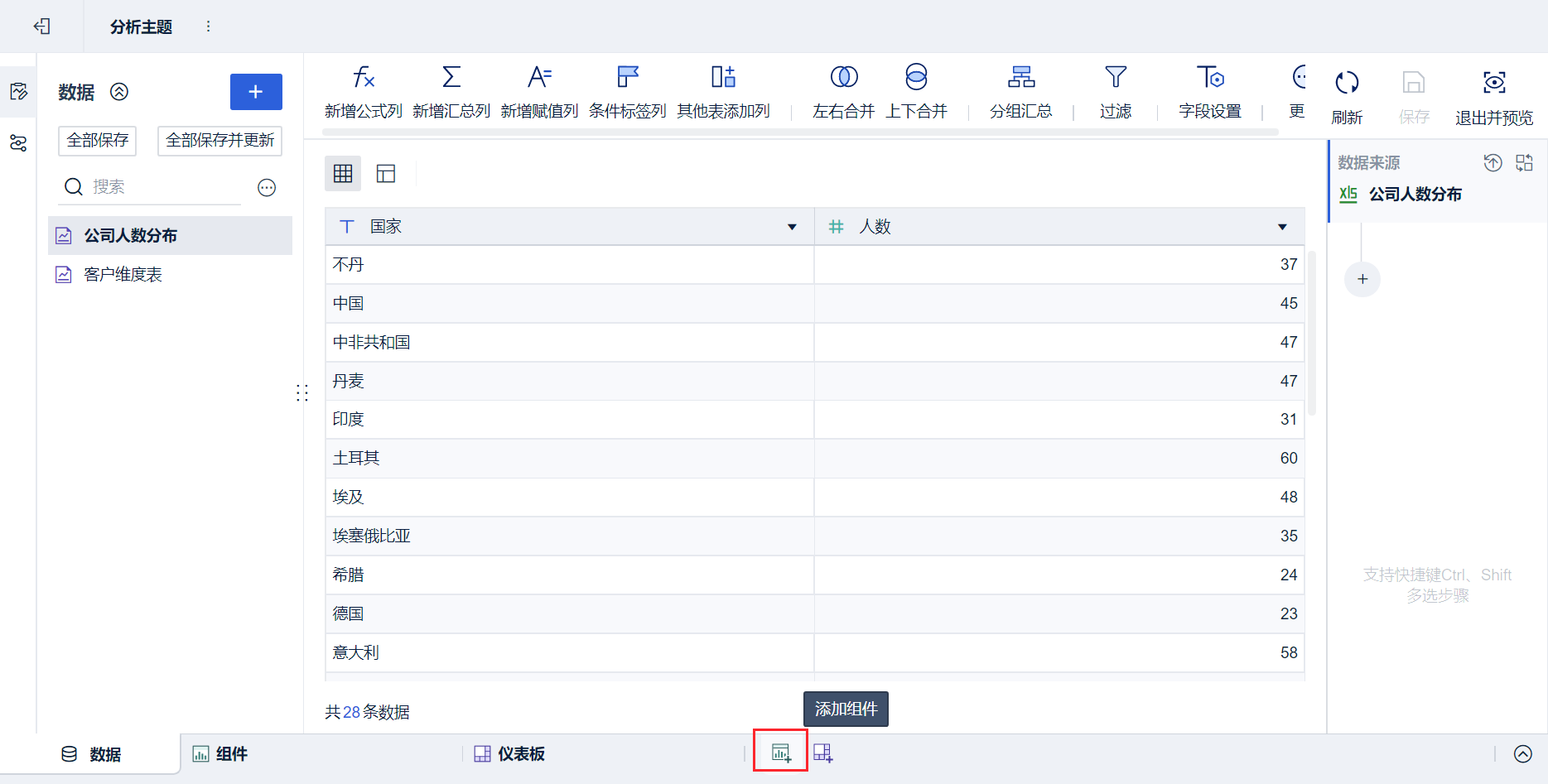Click the restore-history icon in 数据来源 panel
The image size is (1548, 784).
(1493, 163)
